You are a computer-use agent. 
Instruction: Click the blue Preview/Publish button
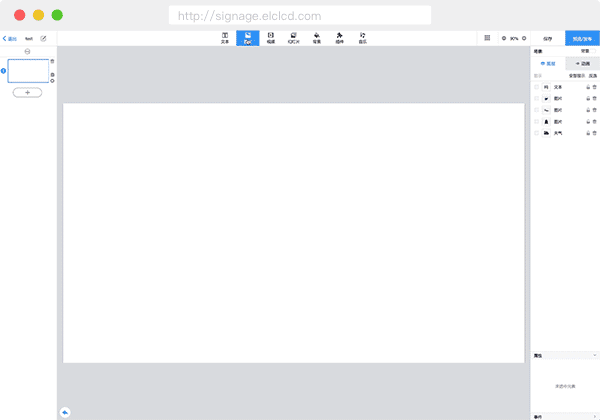pos(582,39)
